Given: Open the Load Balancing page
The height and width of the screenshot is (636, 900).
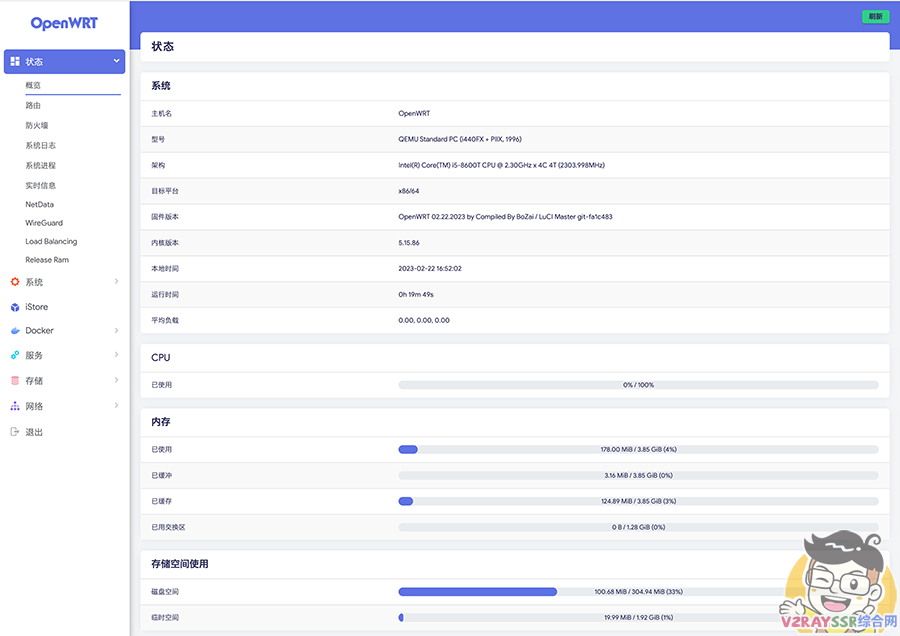Looking at the screenshot, I should pyautogui.click(x=53, y=240).
